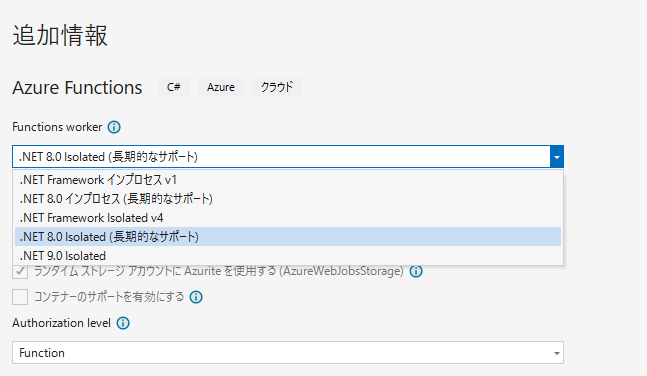This screenshot has height=376, width=647.
Task: Collapse the Functions worker dropdown arrow
Action: click(x=557, y=157)
